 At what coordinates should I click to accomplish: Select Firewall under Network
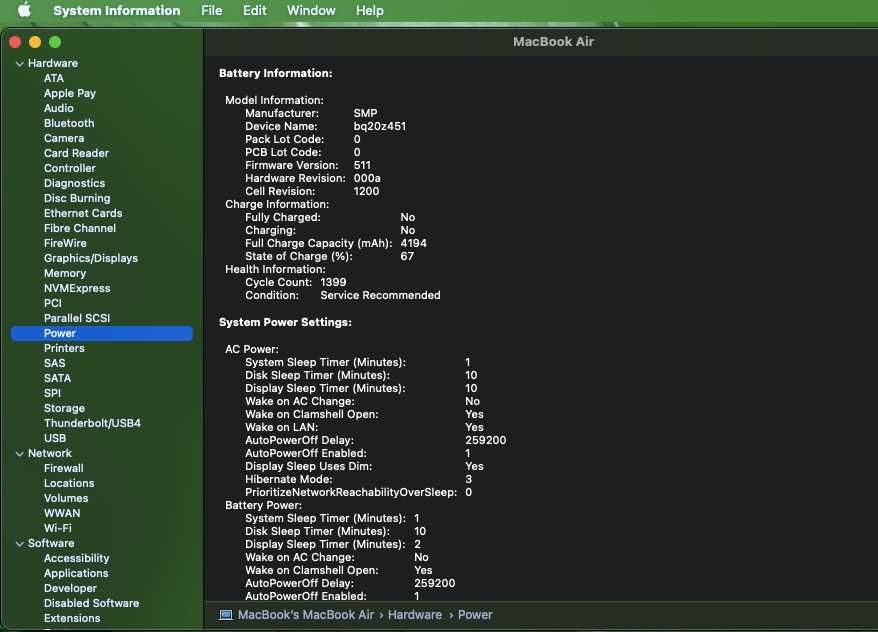[63, 469]
